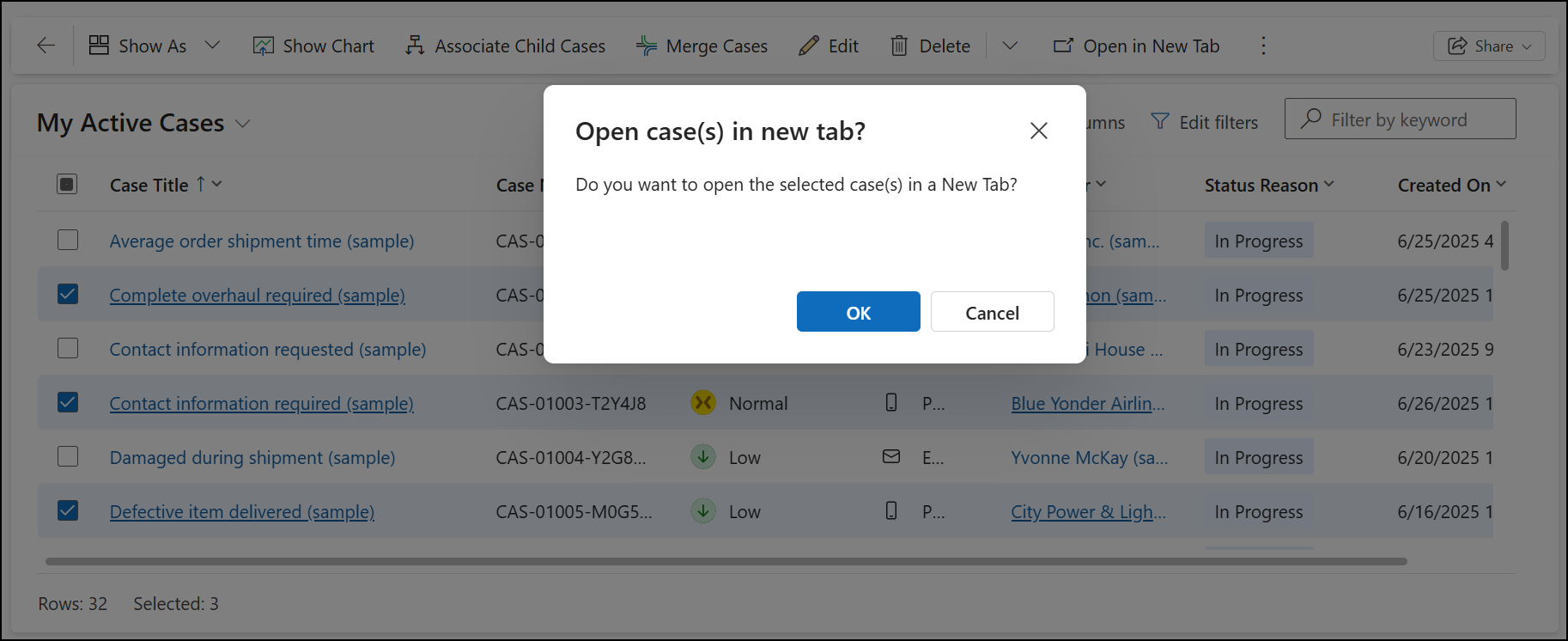Open Defective item delivered case link
The height and width of the screenshot is (641, 1568).
tap(242, 512)
